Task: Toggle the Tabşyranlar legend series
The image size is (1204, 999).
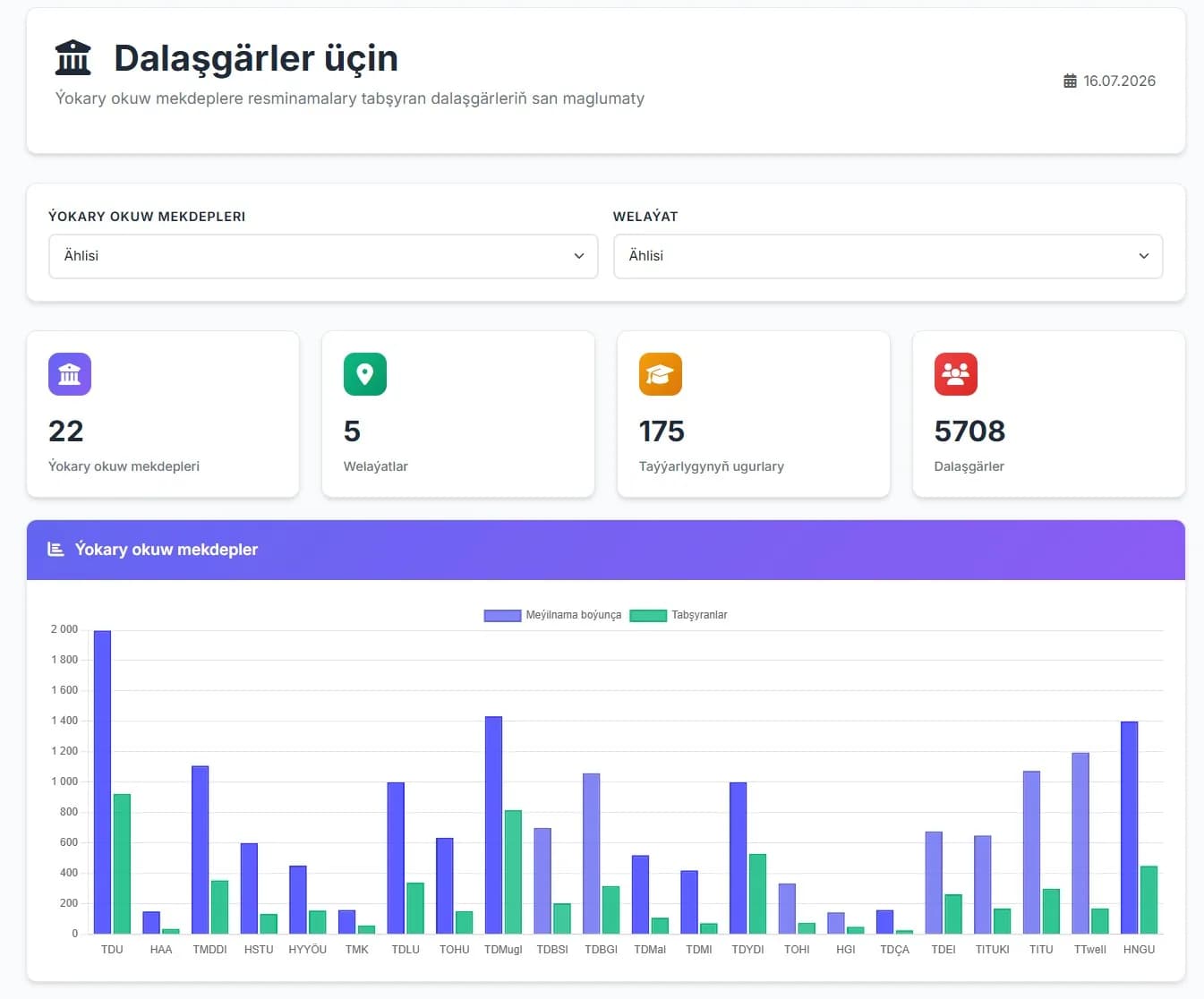Action: [x=679, y=615]
